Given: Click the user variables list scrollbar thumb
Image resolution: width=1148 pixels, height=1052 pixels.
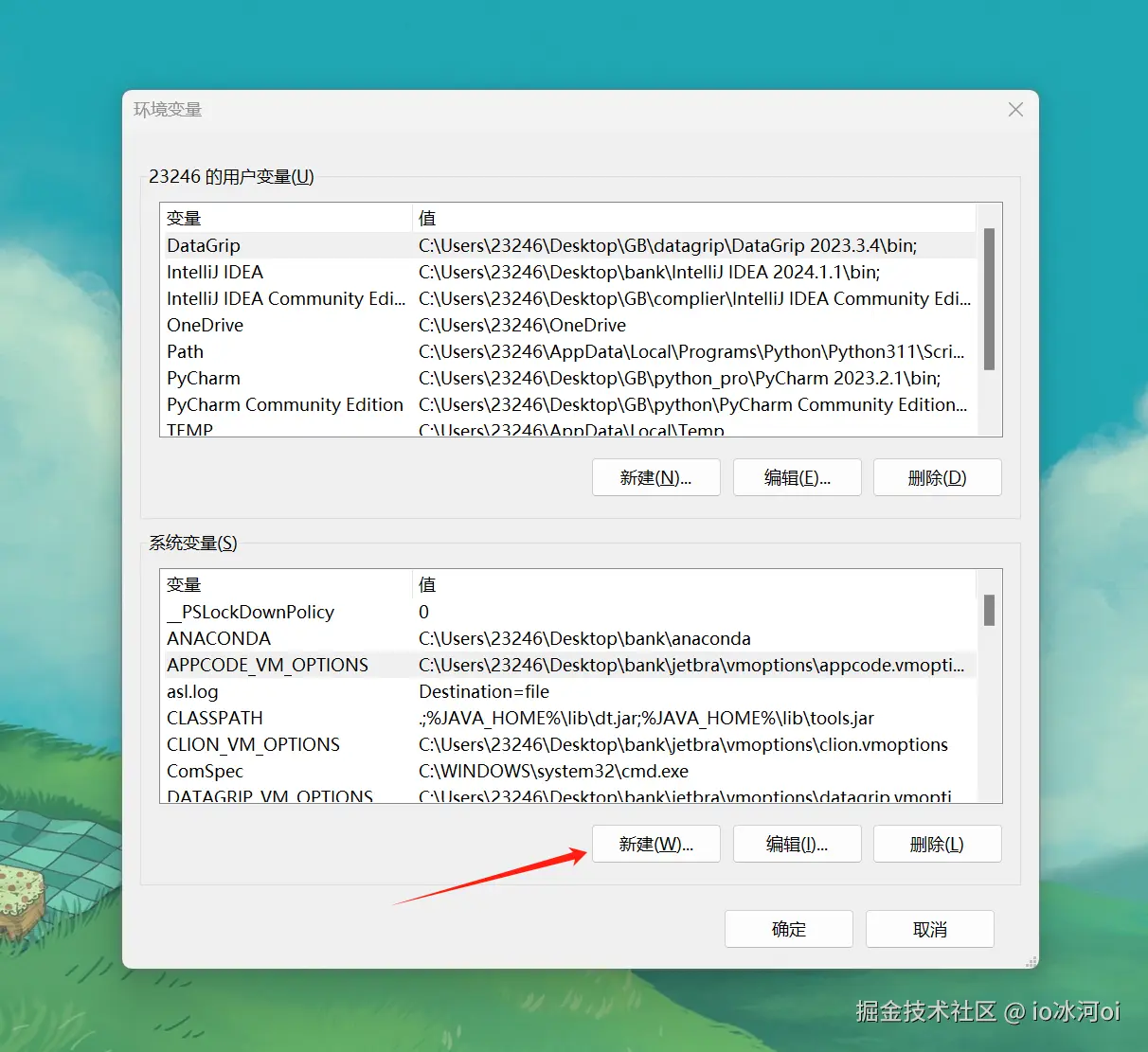Looking at the screenshot, I should pyautogui.click(x=989, y=298).
